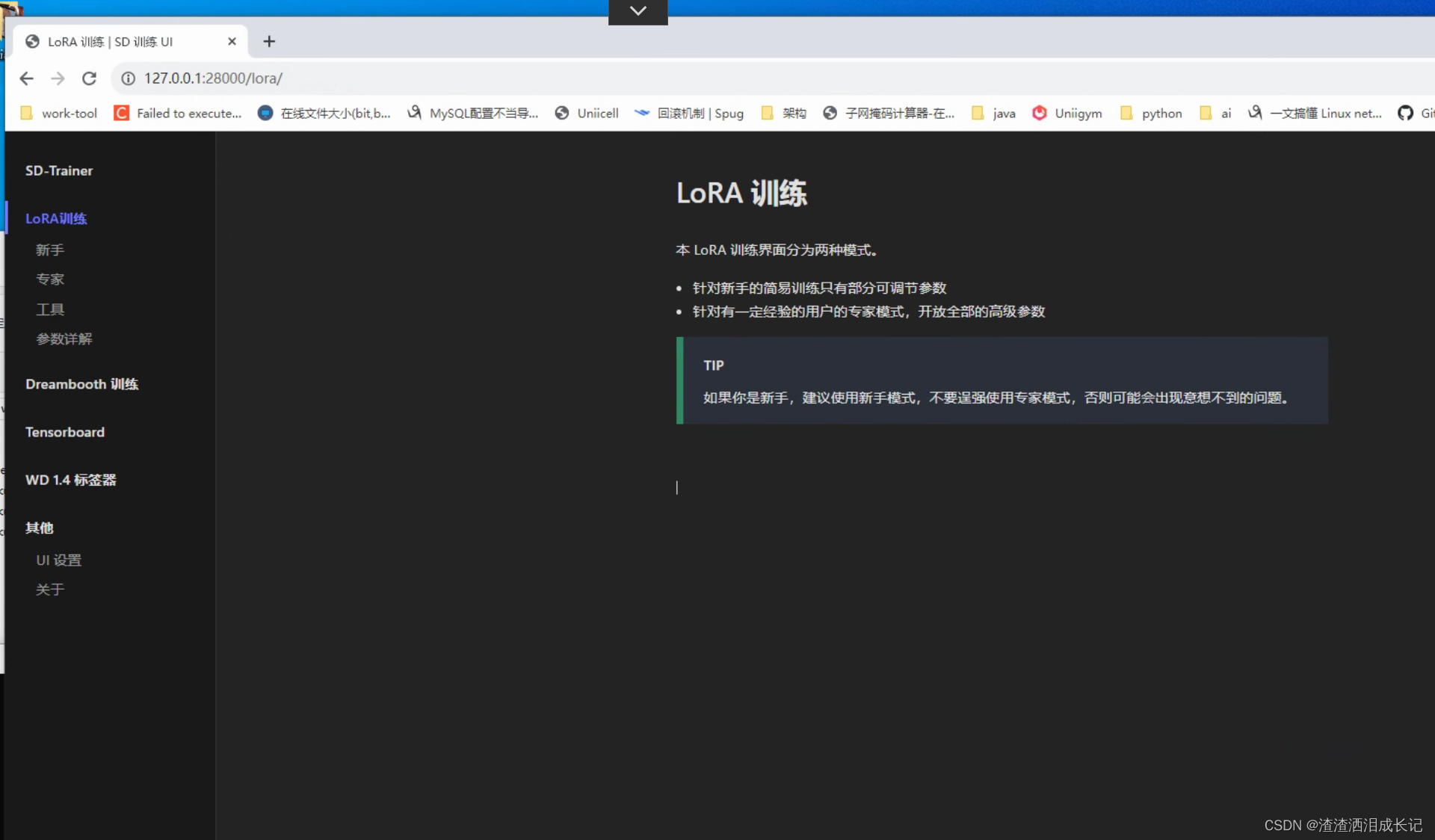Reload the page with refresh icon
This screenshot has width=1435, height=840.
coord(89,78)
